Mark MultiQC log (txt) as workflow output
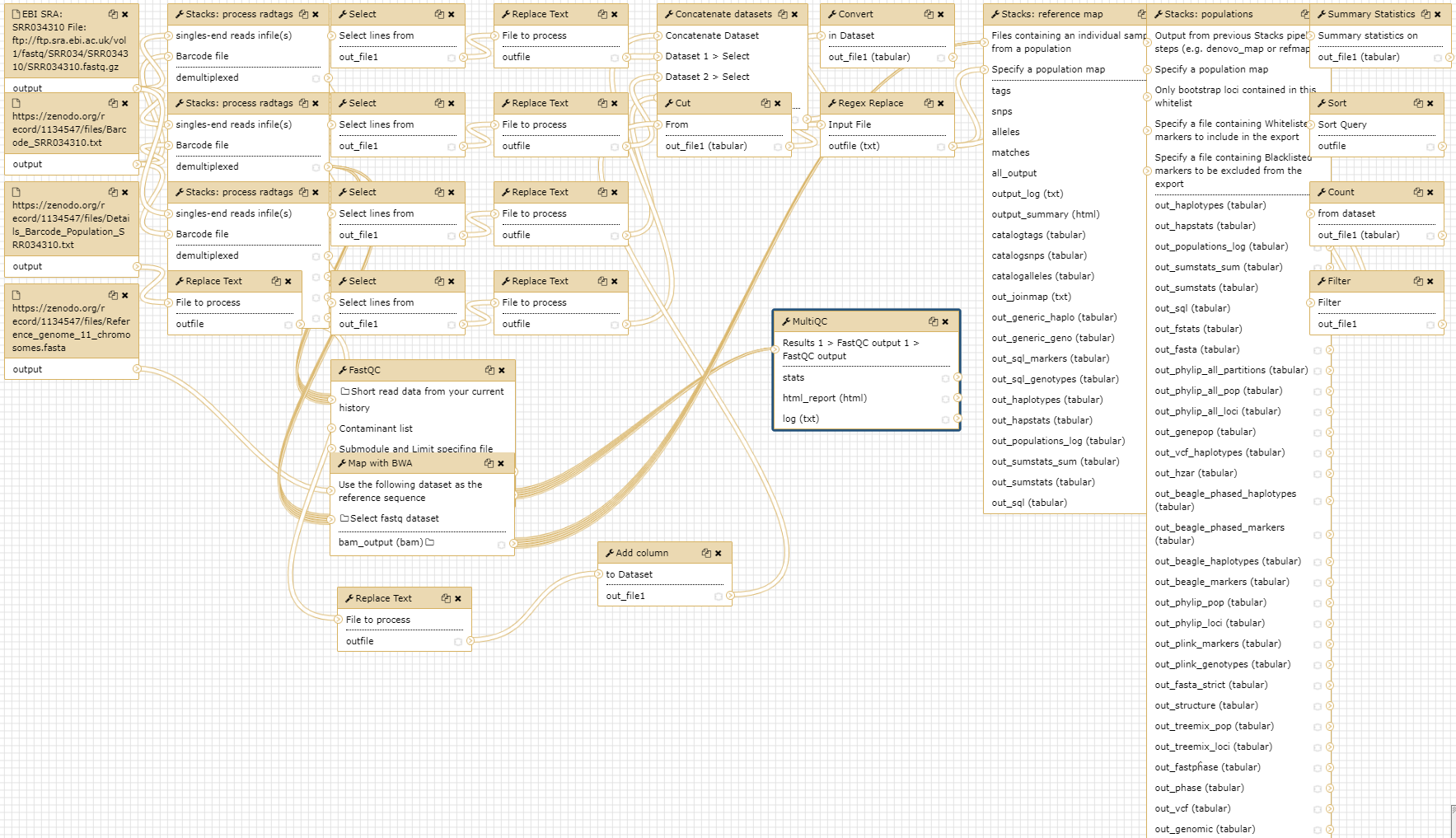Image resolution: width=1456 pixels, height=838 pixels. [x=945, y=419]
